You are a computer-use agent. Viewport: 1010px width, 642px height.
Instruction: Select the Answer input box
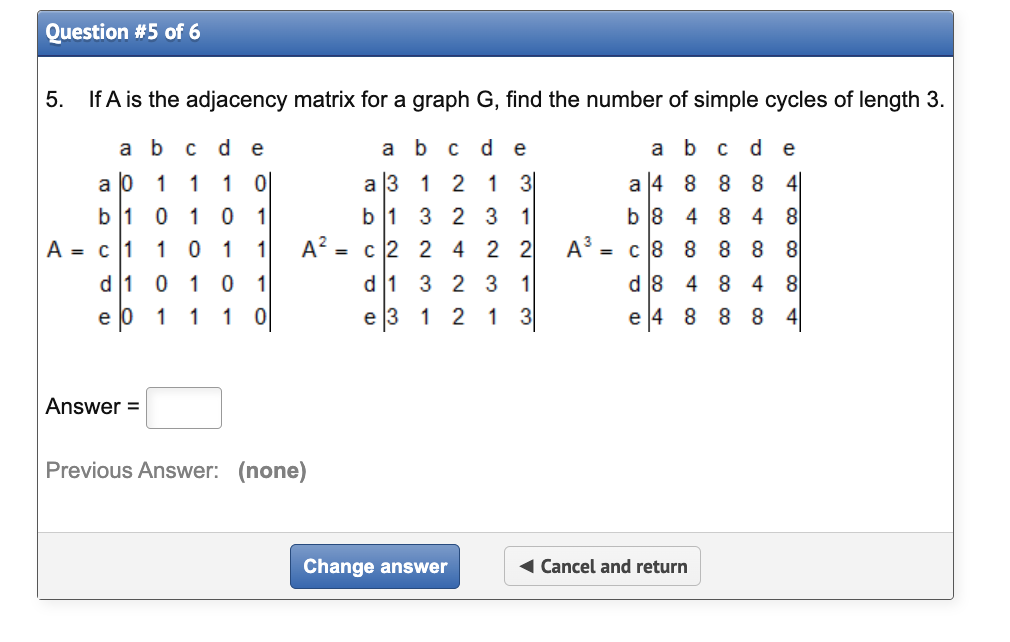coord(183,407)
